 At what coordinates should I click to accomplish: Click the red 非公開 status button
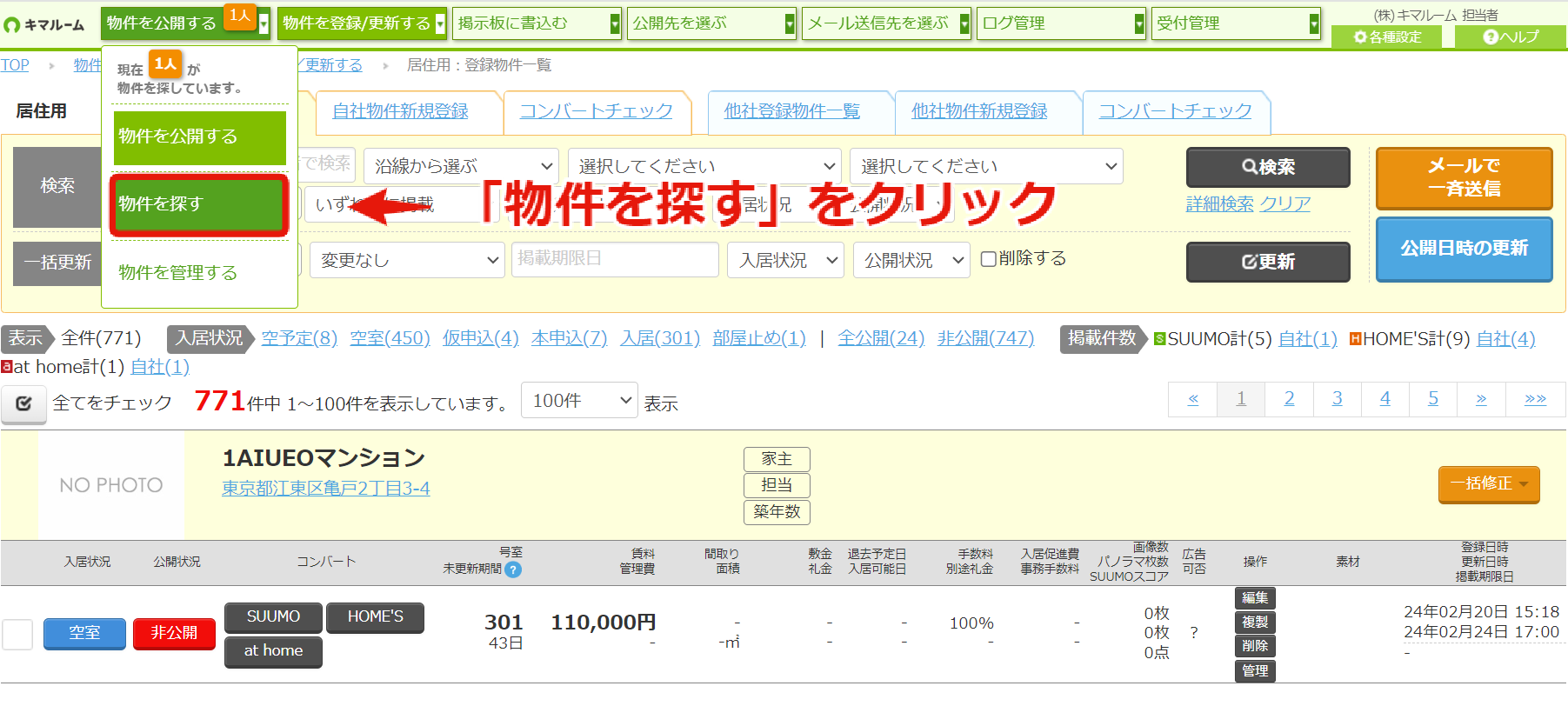174,633
